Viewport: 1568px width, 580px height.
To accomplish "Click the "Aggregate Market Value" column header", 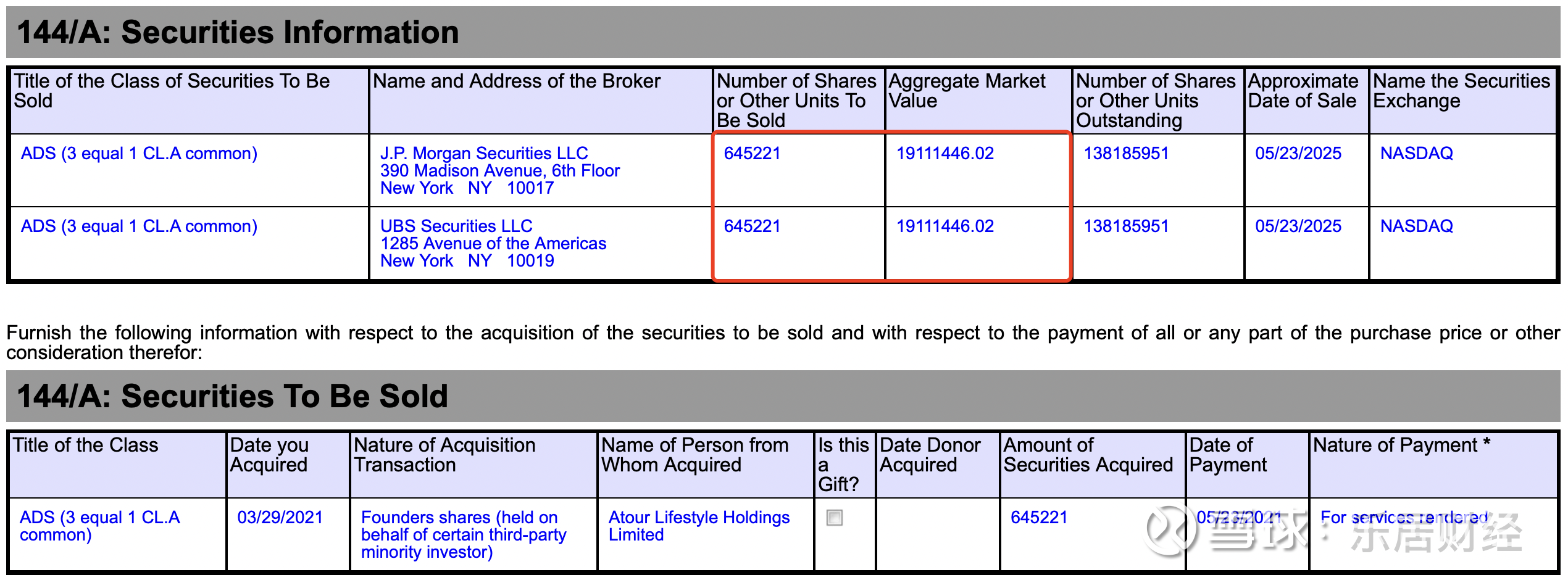I will 967,91.
